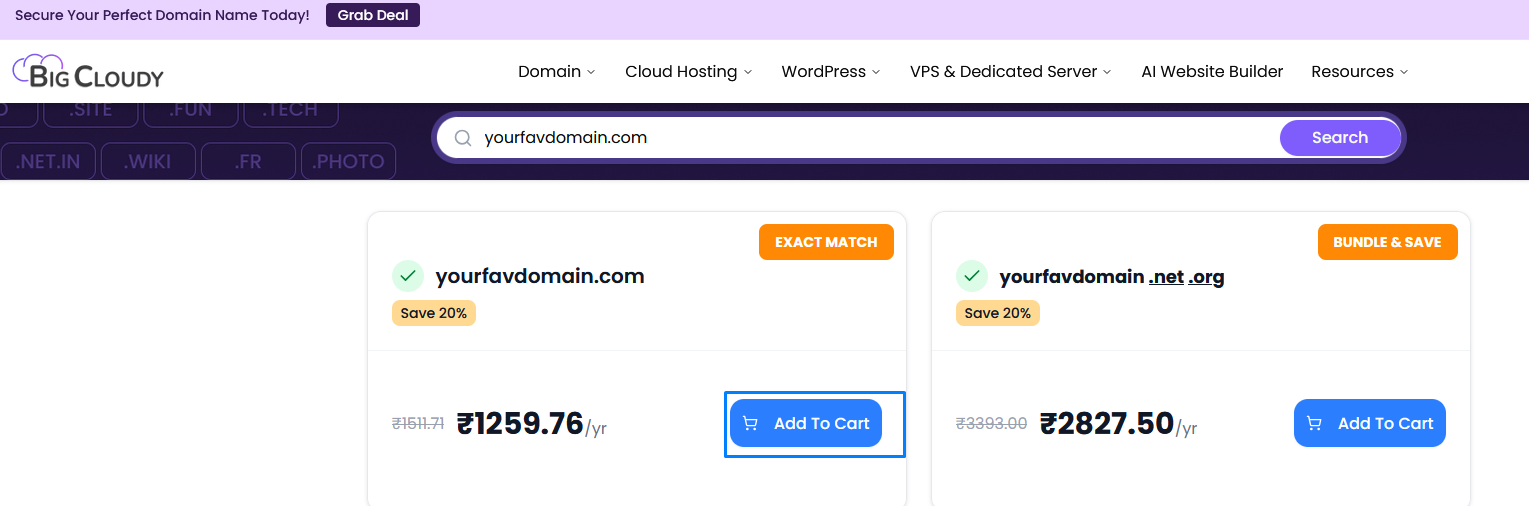Click the .SITE extension tile
The image size is (1529, 506).
tap(91, 110)
